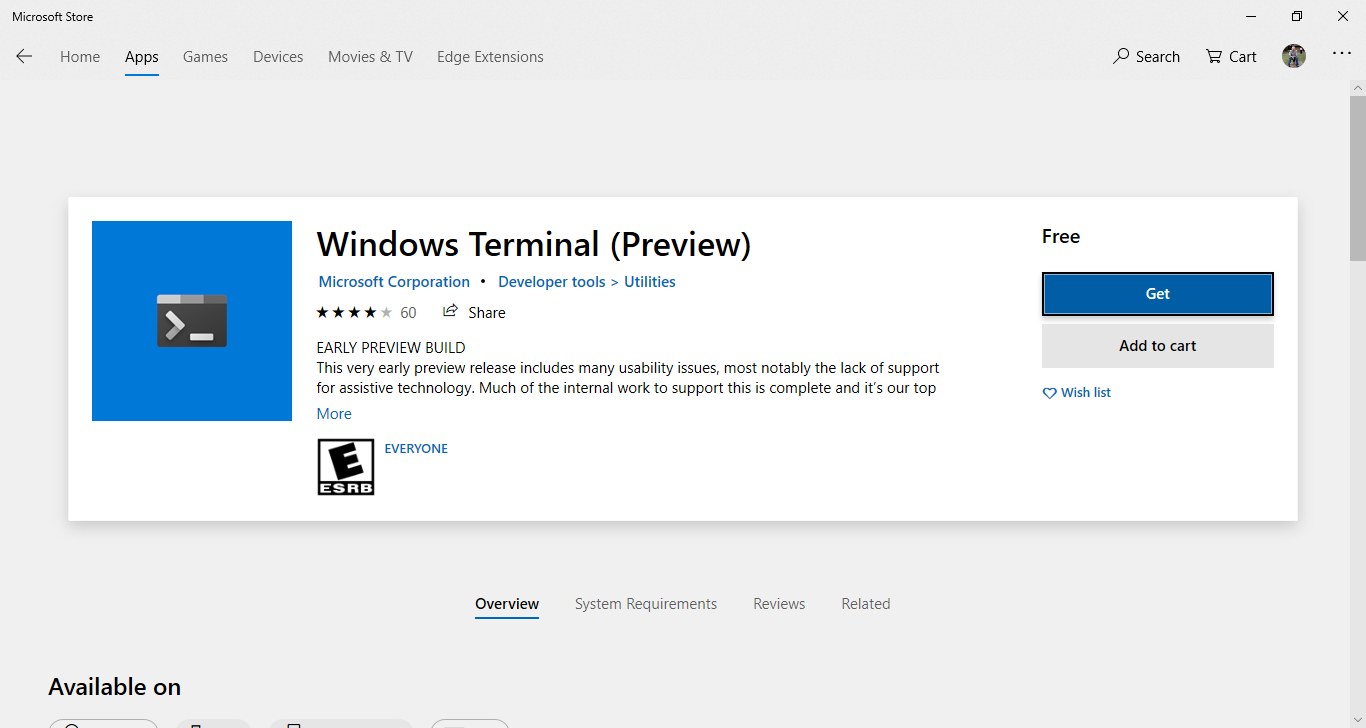Share the Windows Terminal app
The height and width of the screenshot is (728, 1366).
click(x=474, y=312)
